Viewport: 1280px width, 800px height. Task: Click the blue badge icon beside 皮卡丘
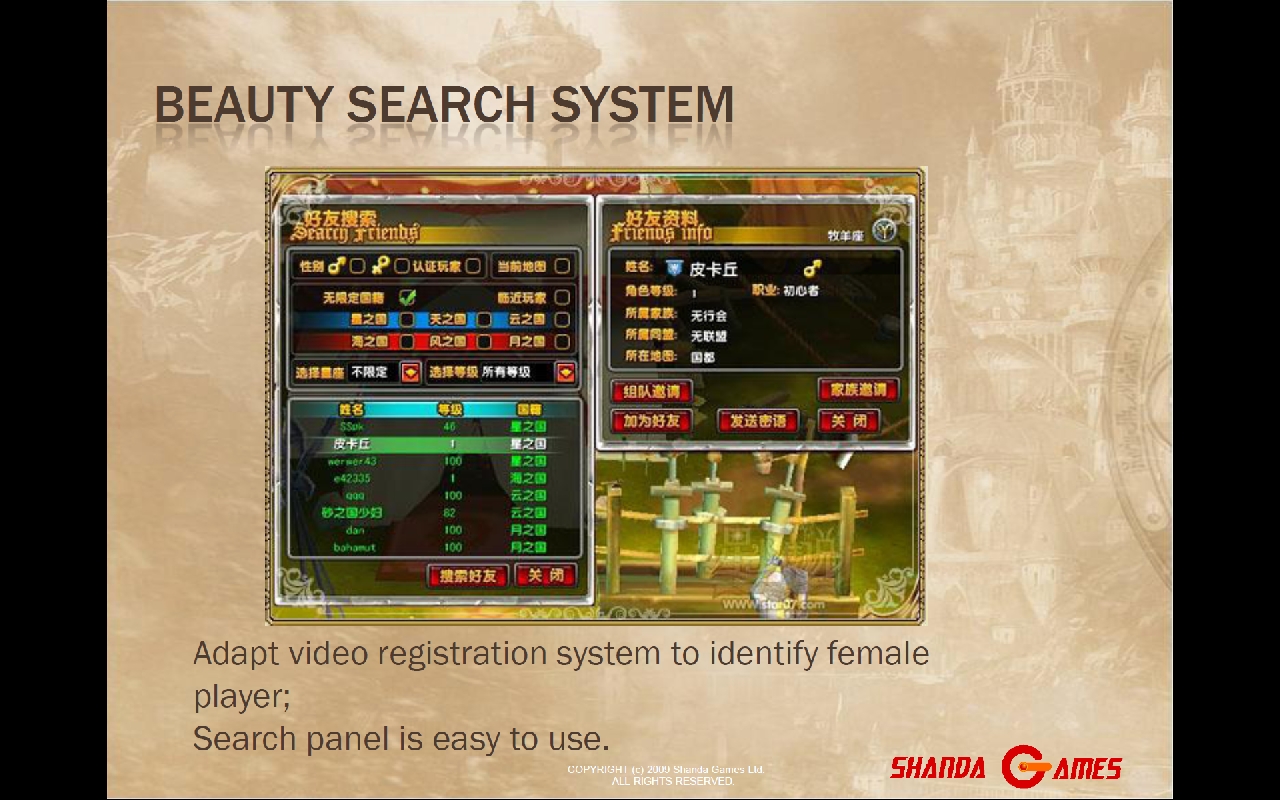[x=674, y=268]
